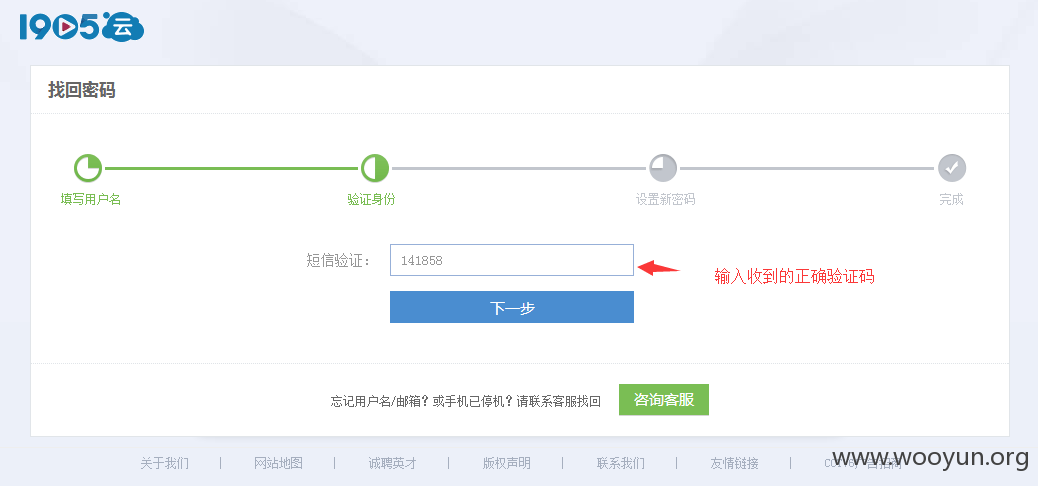Click the green progress line between steps

tap(231, 168)
